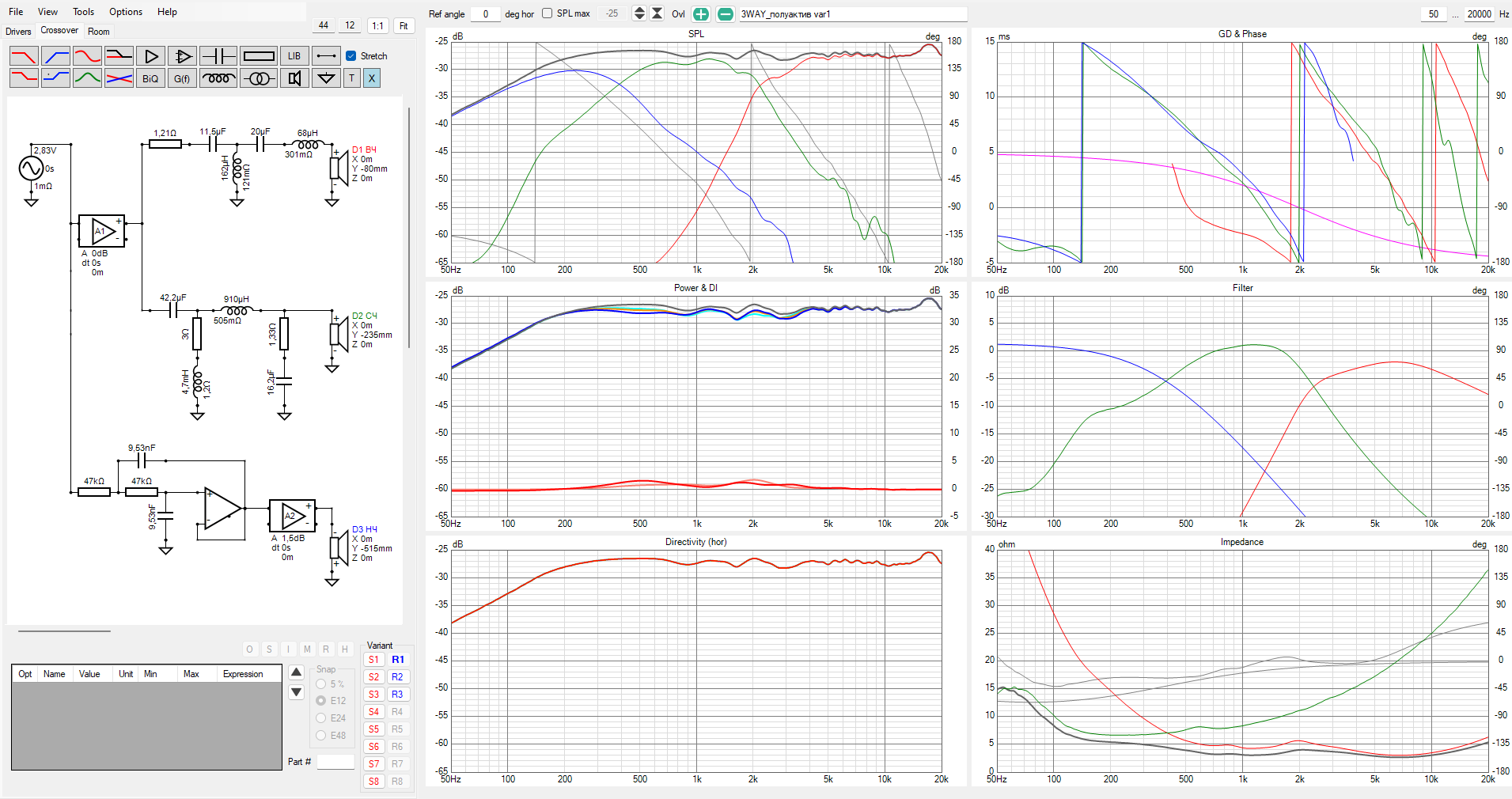Move the part row down with the arrow
The width and height of the screenshot is (1512, 799).
point(297,692)
